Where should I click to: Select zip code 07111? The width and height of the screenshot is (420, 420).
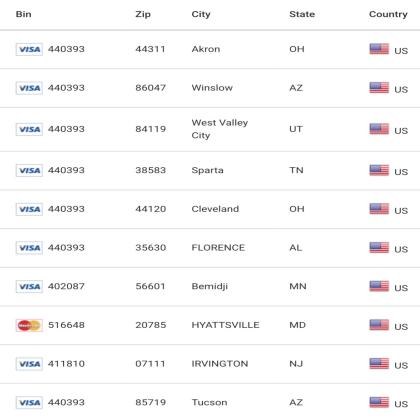pos(150,364)
